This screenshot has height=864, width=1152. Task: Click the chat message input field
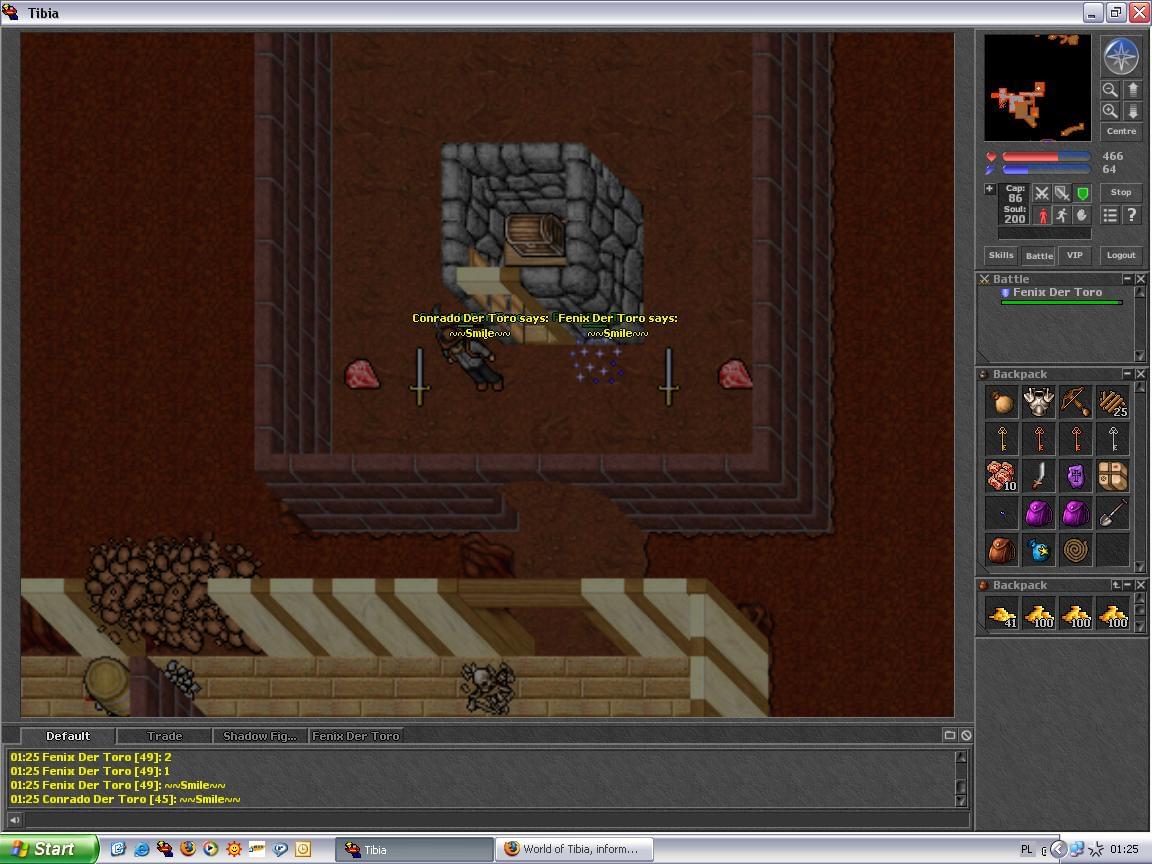pos(497,819)
